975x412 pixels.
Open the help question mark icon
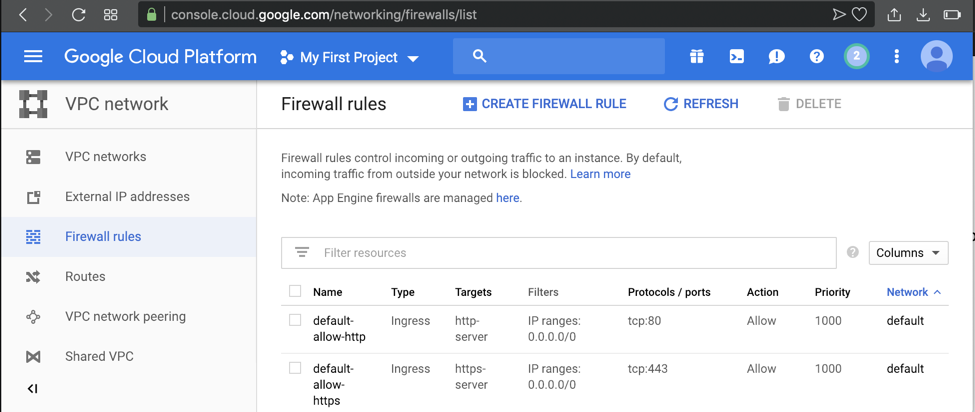pyautogui.click(x=817, y=57)
